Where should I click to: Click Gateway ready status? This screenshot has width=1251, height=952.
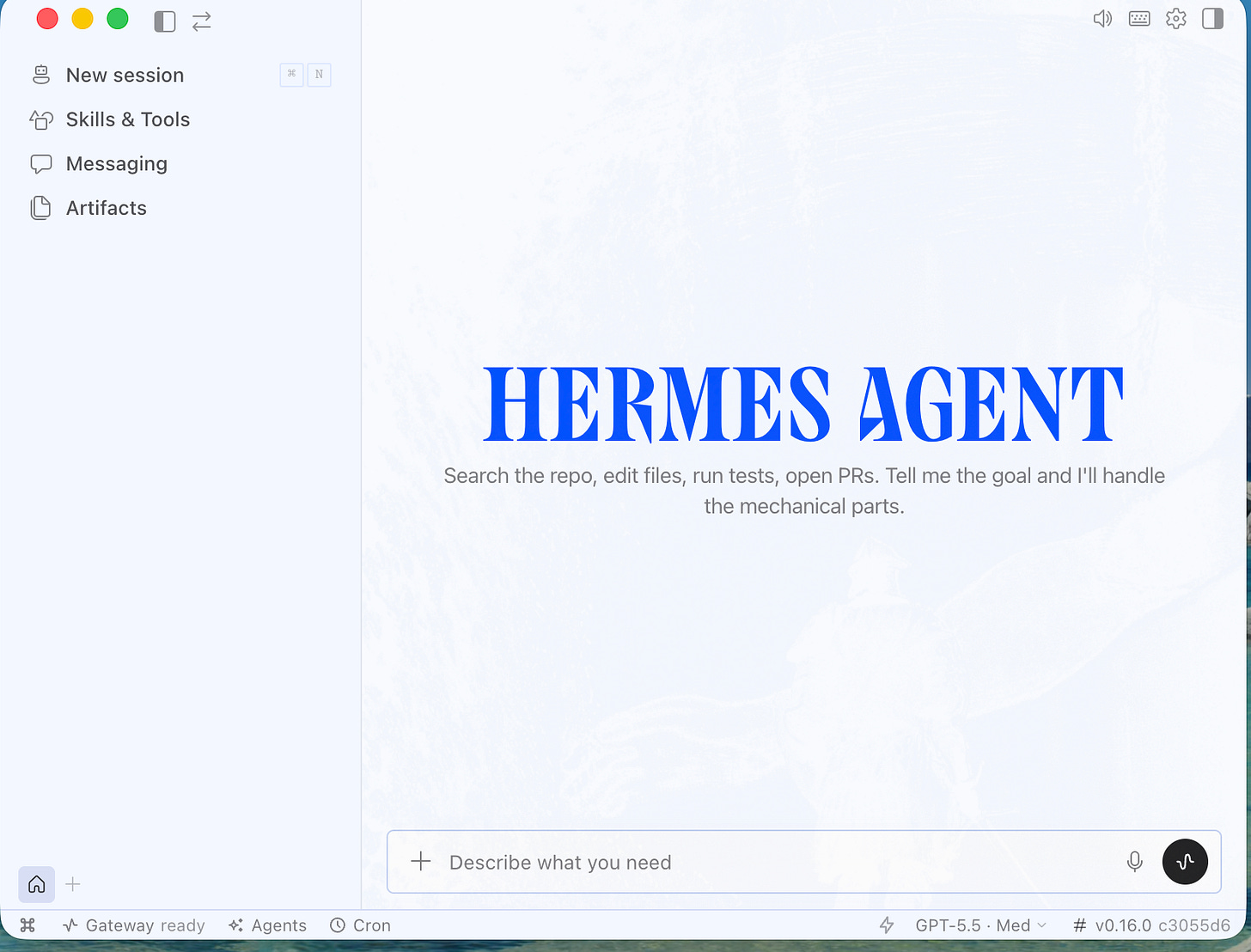coord(134,925)
